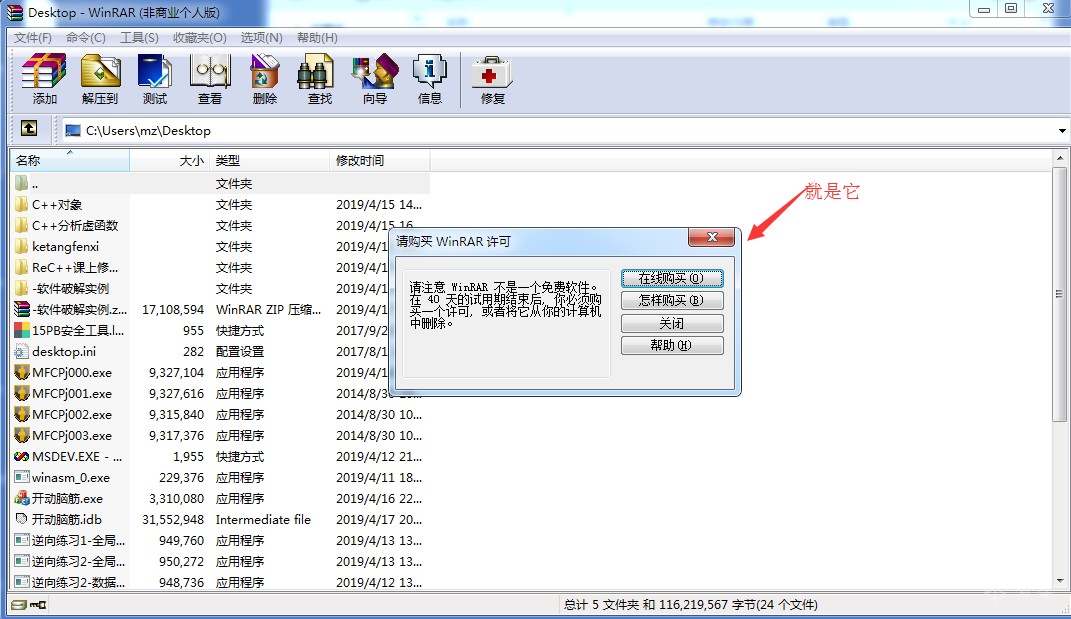The width and height of the screenshot is (1071, 619).
Task: Open the 选项(N) menu
Action: (x=262, y=38)
